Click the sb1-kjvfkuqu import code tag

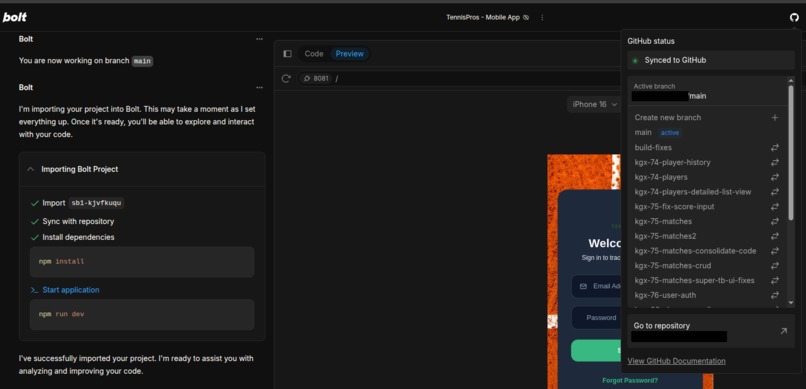click(97, 203)
